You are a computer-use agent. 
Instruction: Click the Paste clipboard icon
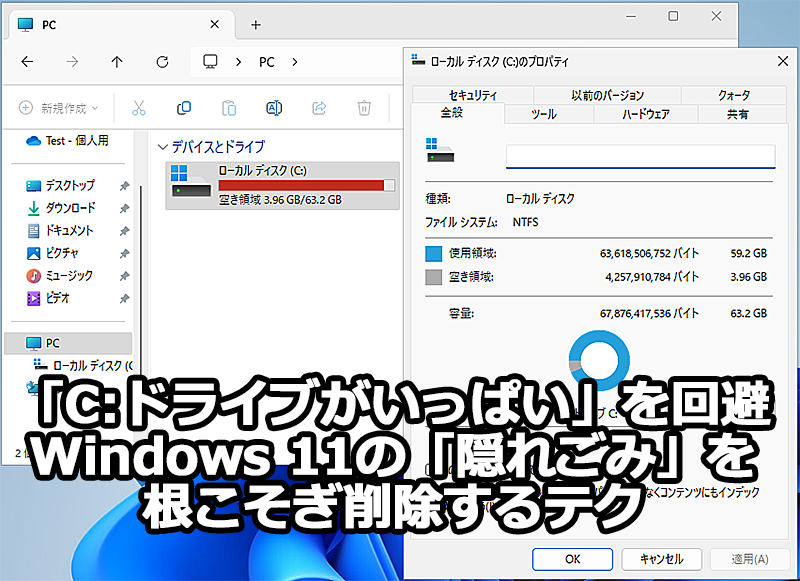point(229,108)
